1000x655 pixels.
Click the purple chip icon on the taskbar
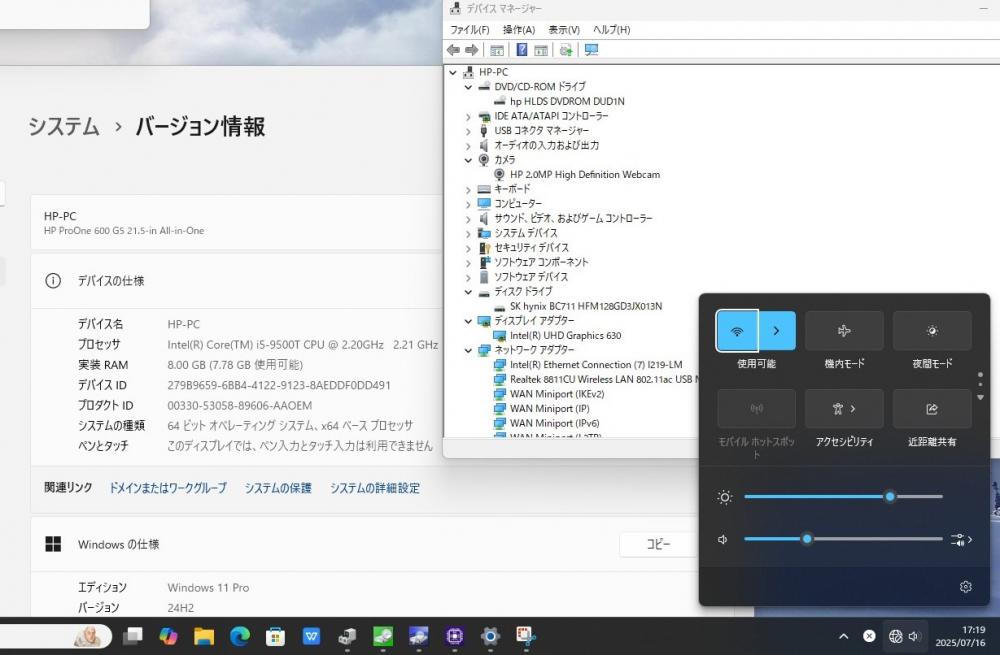[x=454, y=636]
